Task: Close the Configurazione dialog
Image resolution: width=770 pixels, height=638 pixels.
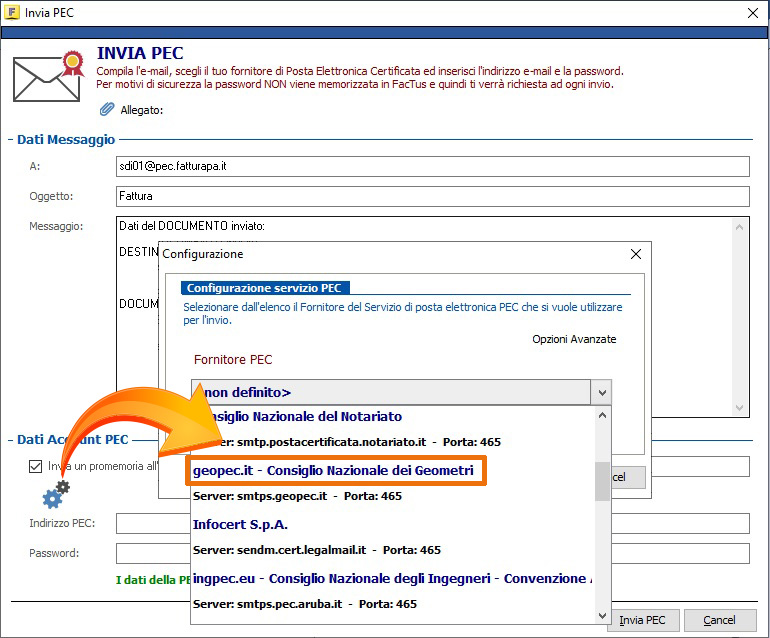Action: tap(635, 254)
